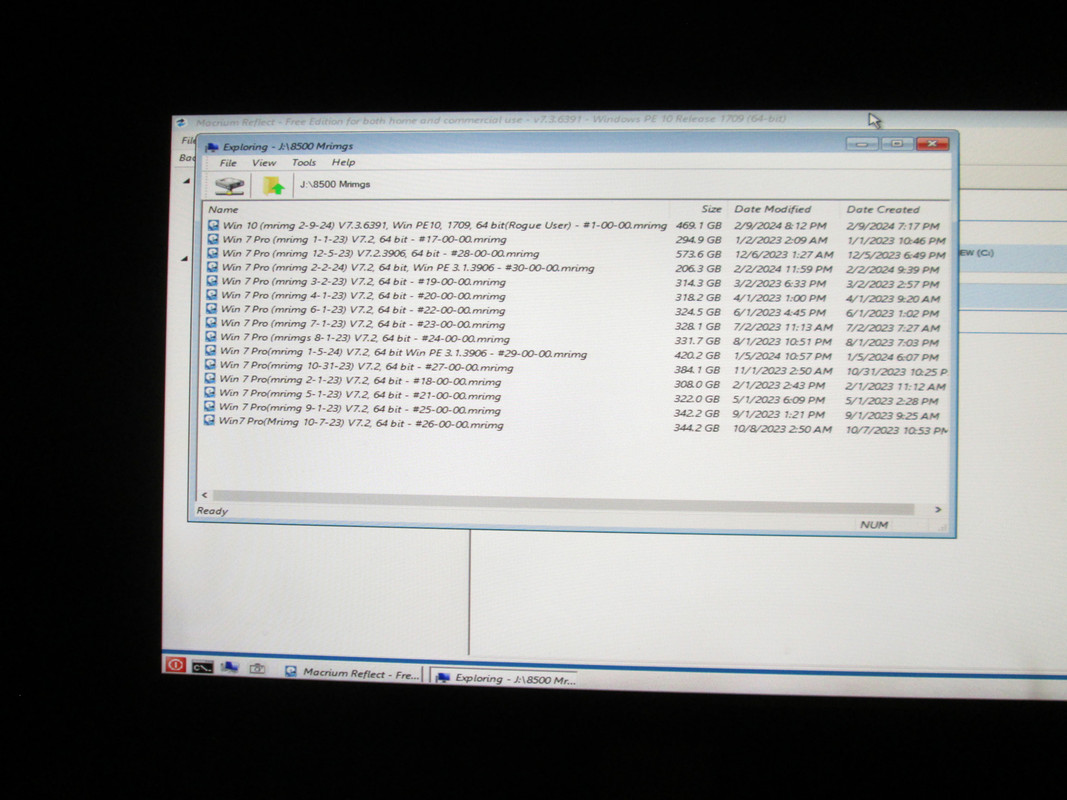Open the View menu in Exploring window
Screen dimensions: 1067x800
tap(263, 163)
